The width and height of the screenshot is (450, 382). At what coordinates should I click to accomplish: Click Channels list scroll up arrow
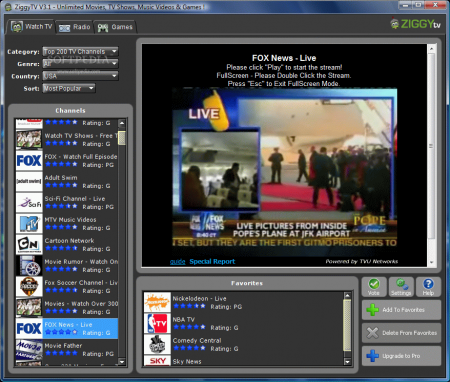(x=122, y=123)
